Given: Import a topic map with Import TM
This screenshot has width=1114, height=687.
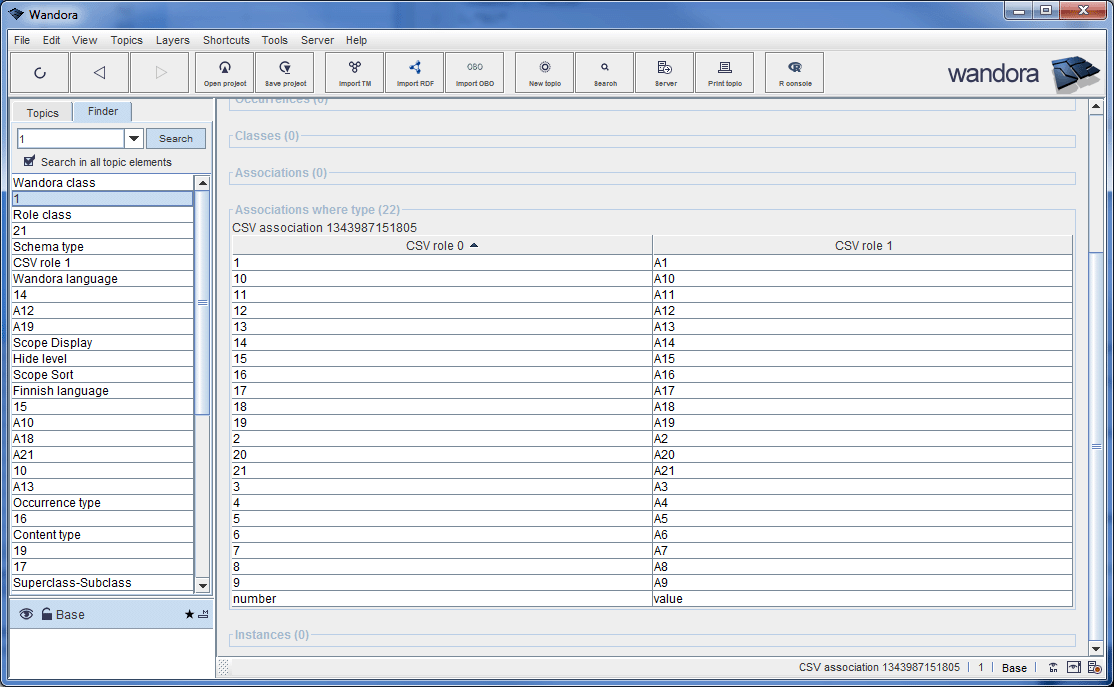Looking at the screenshot, I should tap(354, 72).
